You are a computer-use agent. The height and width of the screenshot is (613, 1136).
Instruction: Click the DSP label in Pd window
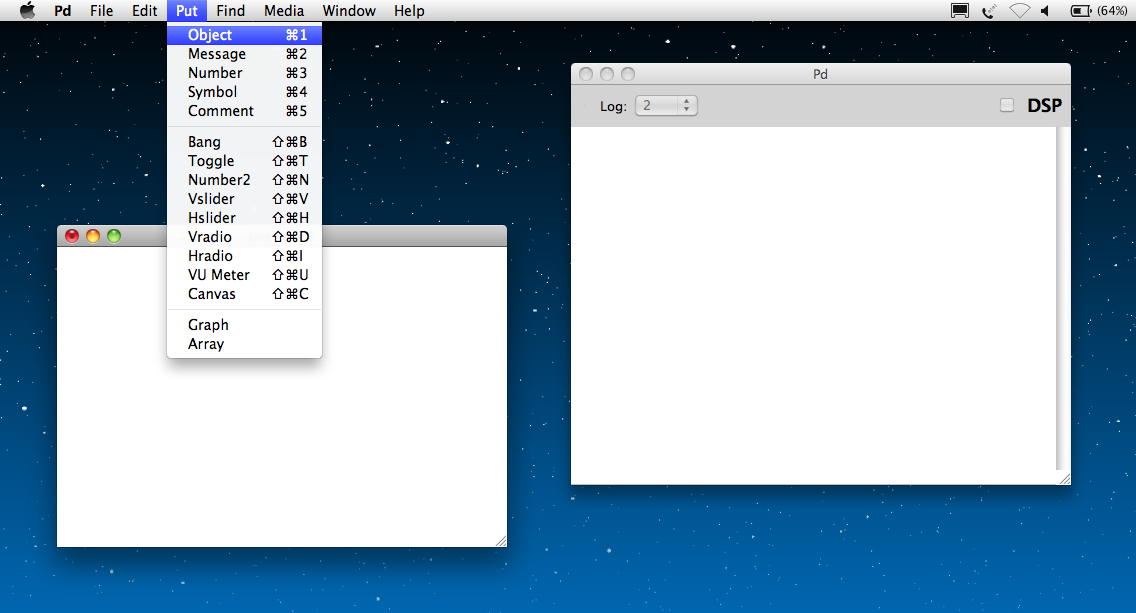click(x=1045, y=106)
